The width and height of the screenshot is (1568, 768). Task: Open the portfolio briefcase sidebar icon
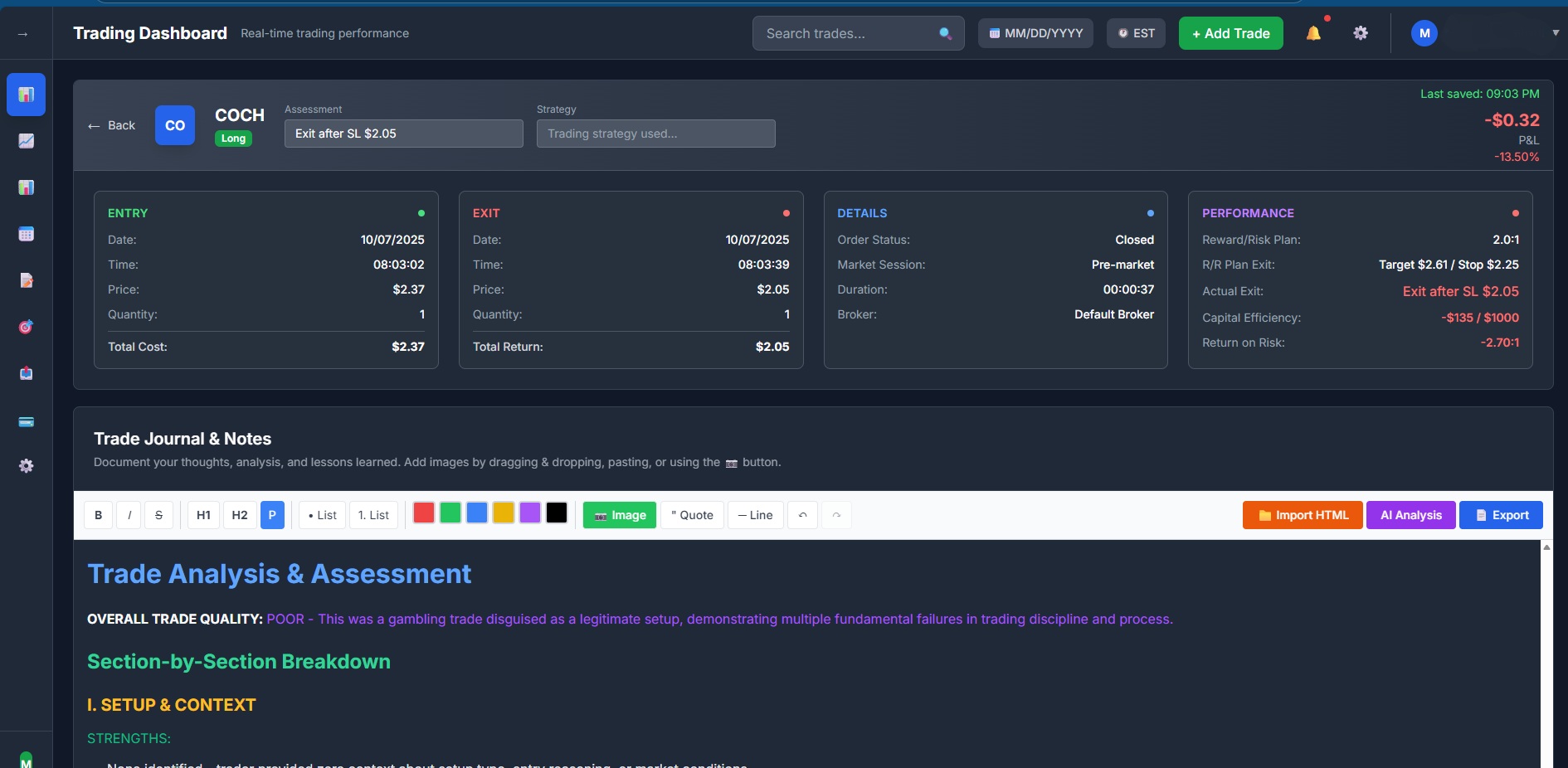(x=26, y=373)
